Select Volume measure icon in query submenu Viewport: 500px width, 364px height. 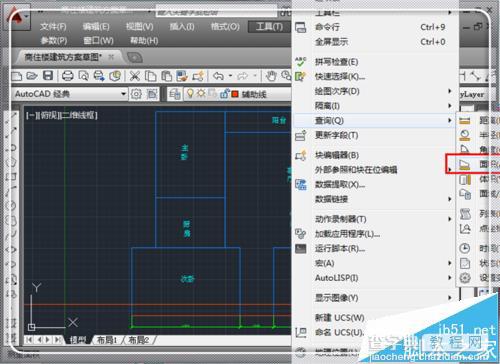click(x=465, y=179)
